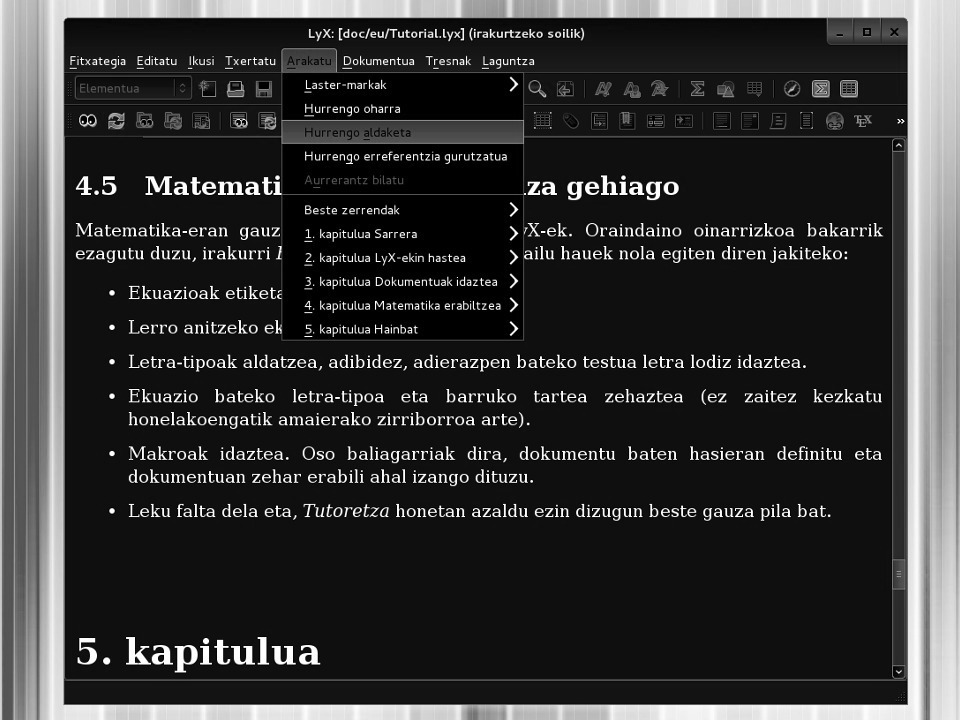
Task: Open the Dokumentua menu
Action: (378, 61)
